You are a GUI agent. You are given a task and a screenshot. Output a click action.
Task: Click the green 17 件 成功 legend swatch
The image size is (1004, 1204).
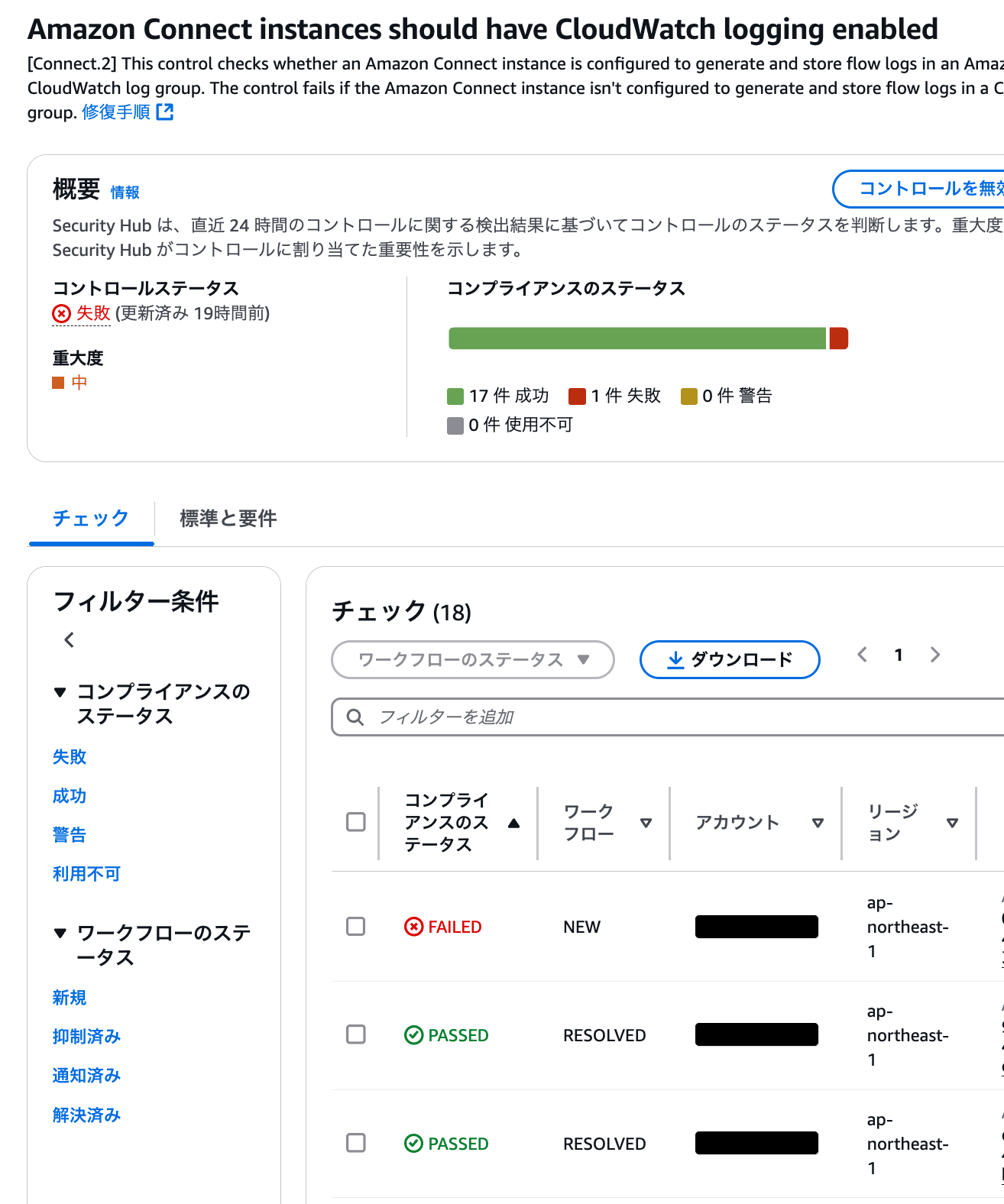click(x=455, y=396)
